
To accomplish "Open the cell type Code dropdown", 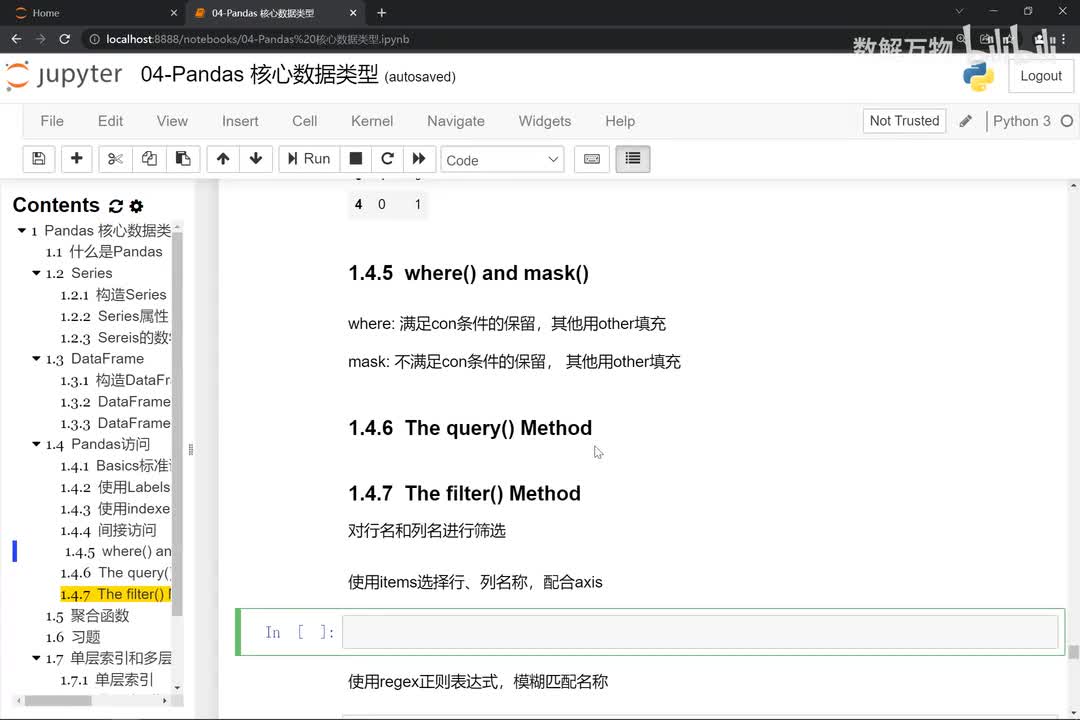I will (x=502, y=160).
